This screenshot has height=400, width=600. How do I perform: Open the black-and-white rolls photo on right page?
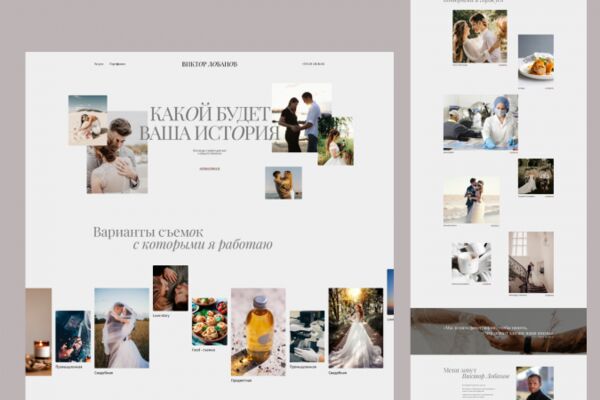pyautogui.click(x=471, y=262)
